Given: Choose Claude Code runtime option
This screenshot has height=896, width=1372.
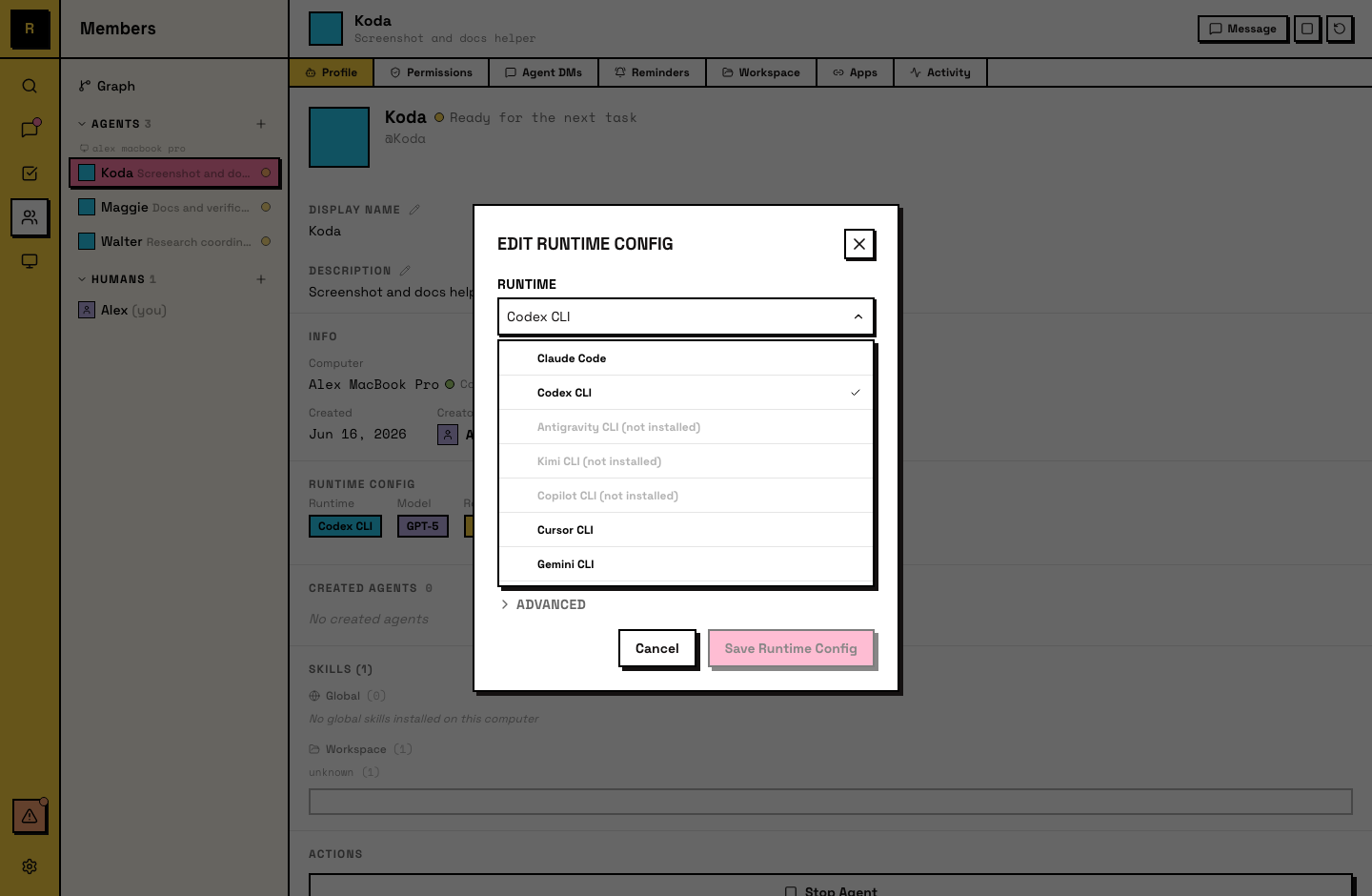Looking at the screenshot, I should pyautogui.click(x=686, y=358).
